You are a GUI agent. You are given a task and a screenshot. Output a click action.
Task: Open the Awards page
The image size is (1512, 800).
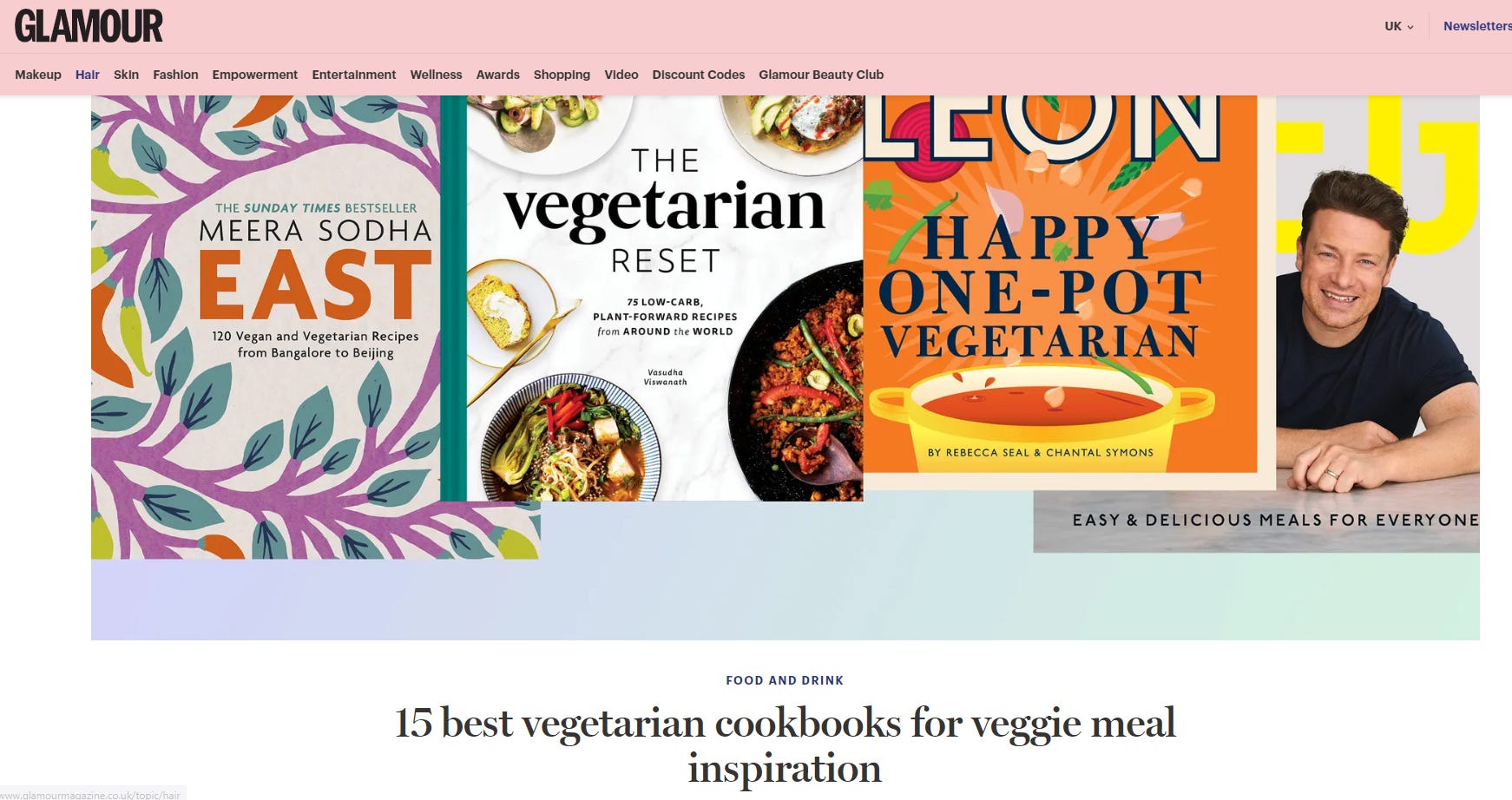click(x=498, y=75)
